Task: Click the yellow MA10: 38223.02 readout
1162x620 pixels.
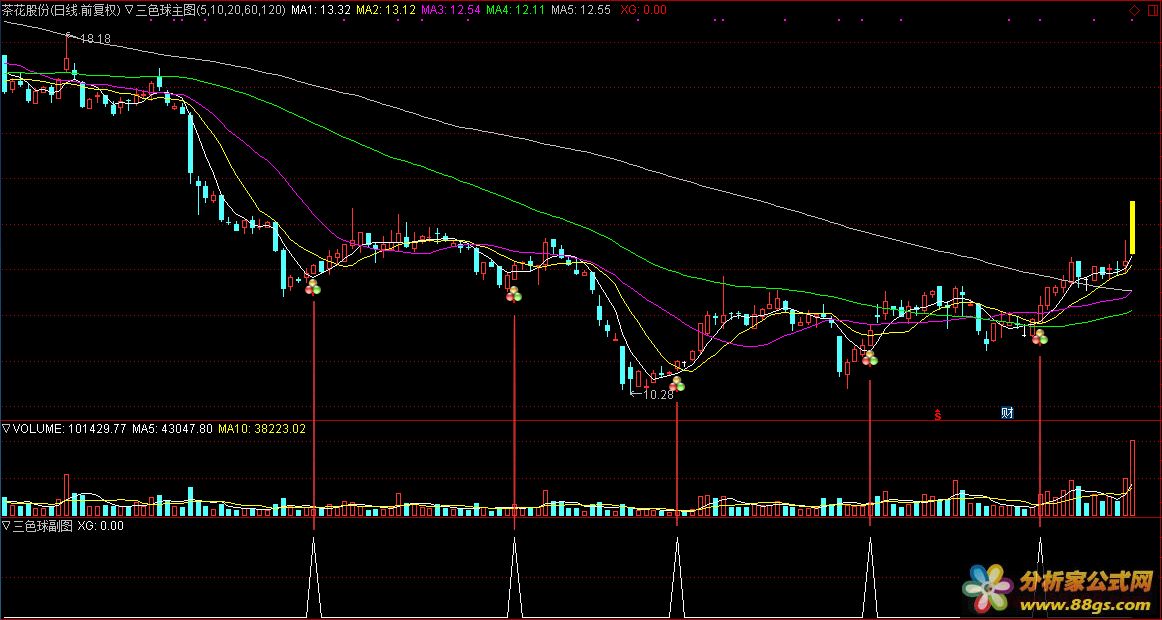Action: coord(262,428)
